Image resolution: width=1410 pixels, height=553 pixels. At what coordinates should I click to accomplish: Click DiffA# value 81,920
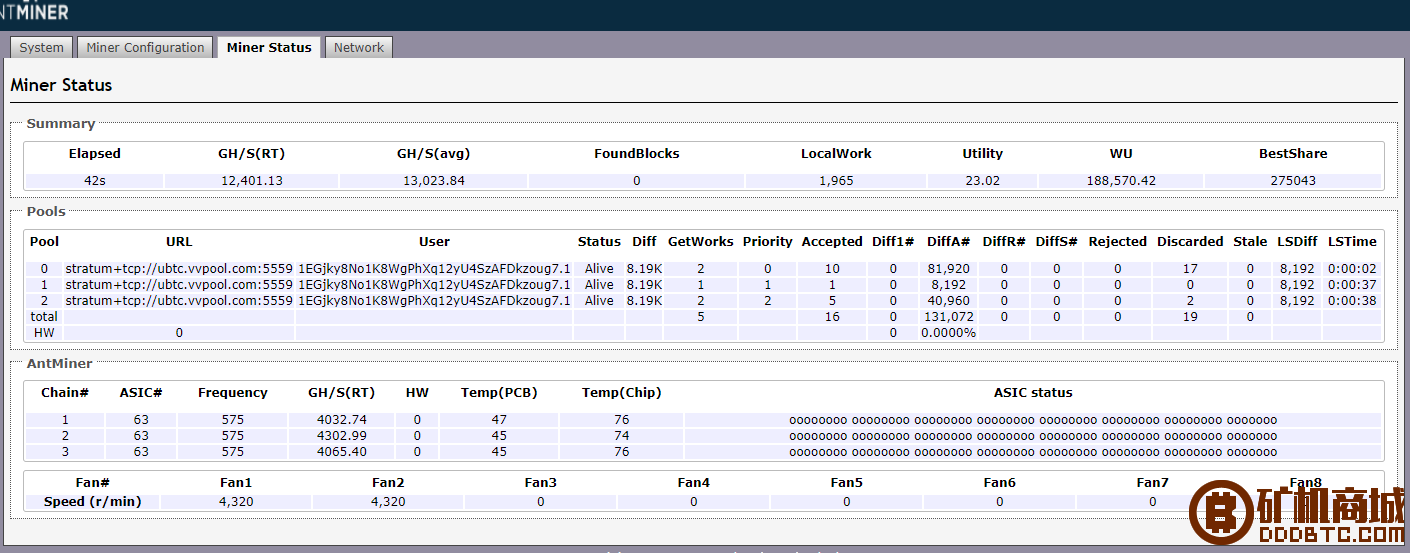click(x=949, y=269)
